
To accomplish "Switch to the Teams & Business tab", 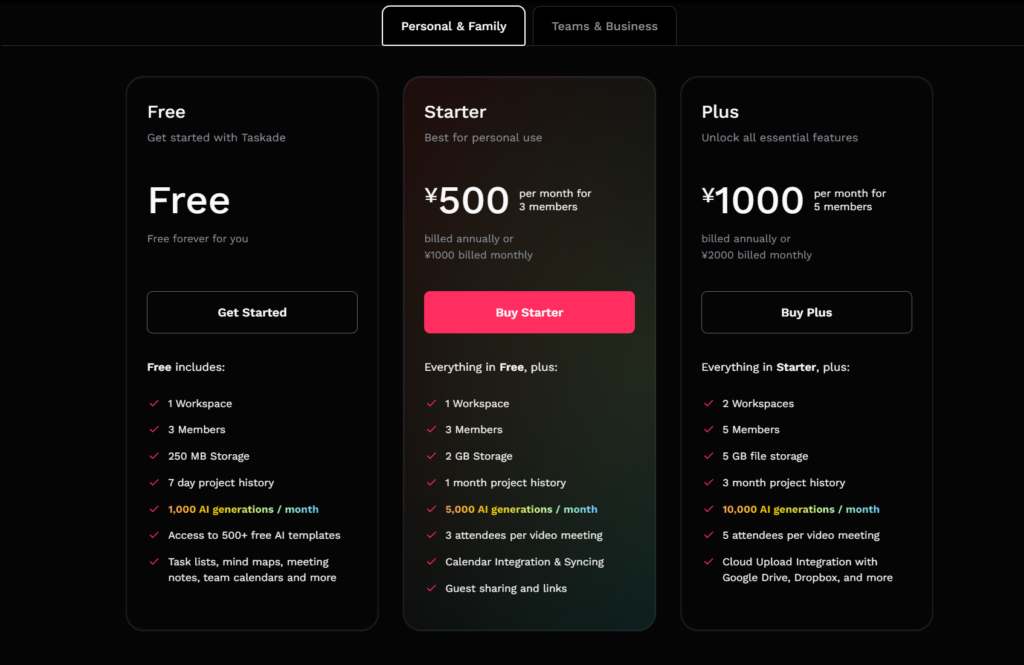I will coord(604,26).
